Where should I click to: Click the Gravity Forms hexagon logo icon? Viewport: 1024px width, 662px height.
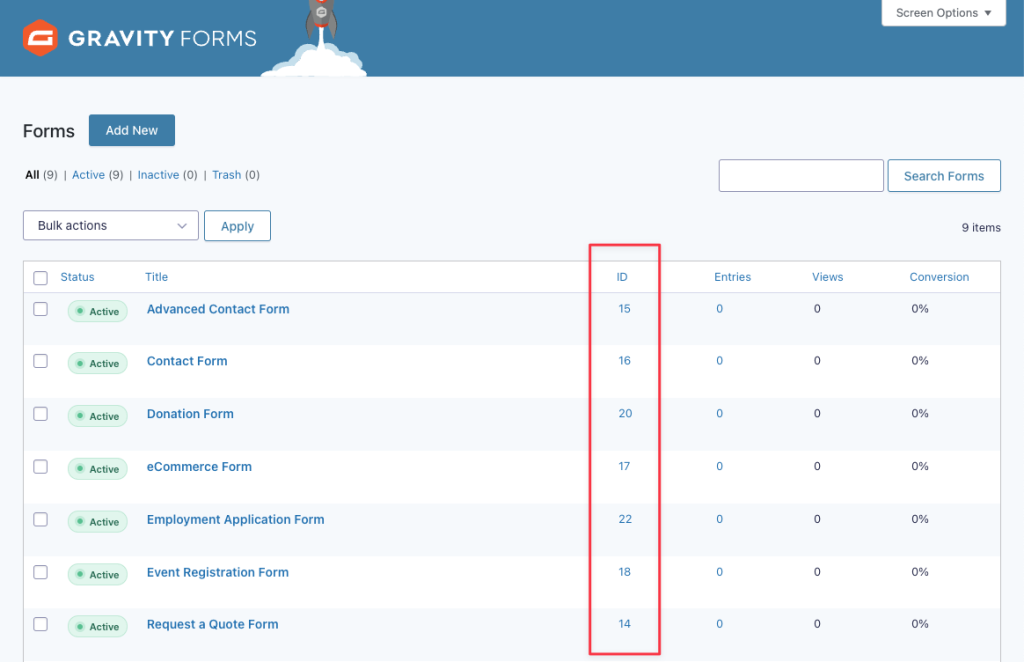coord(40,38)
